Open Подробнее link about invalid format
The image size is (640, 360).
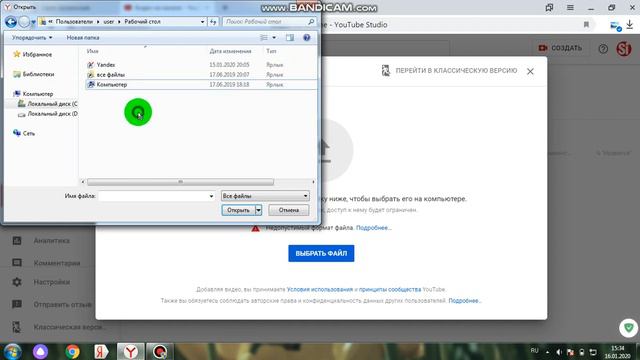pos(373,228)
